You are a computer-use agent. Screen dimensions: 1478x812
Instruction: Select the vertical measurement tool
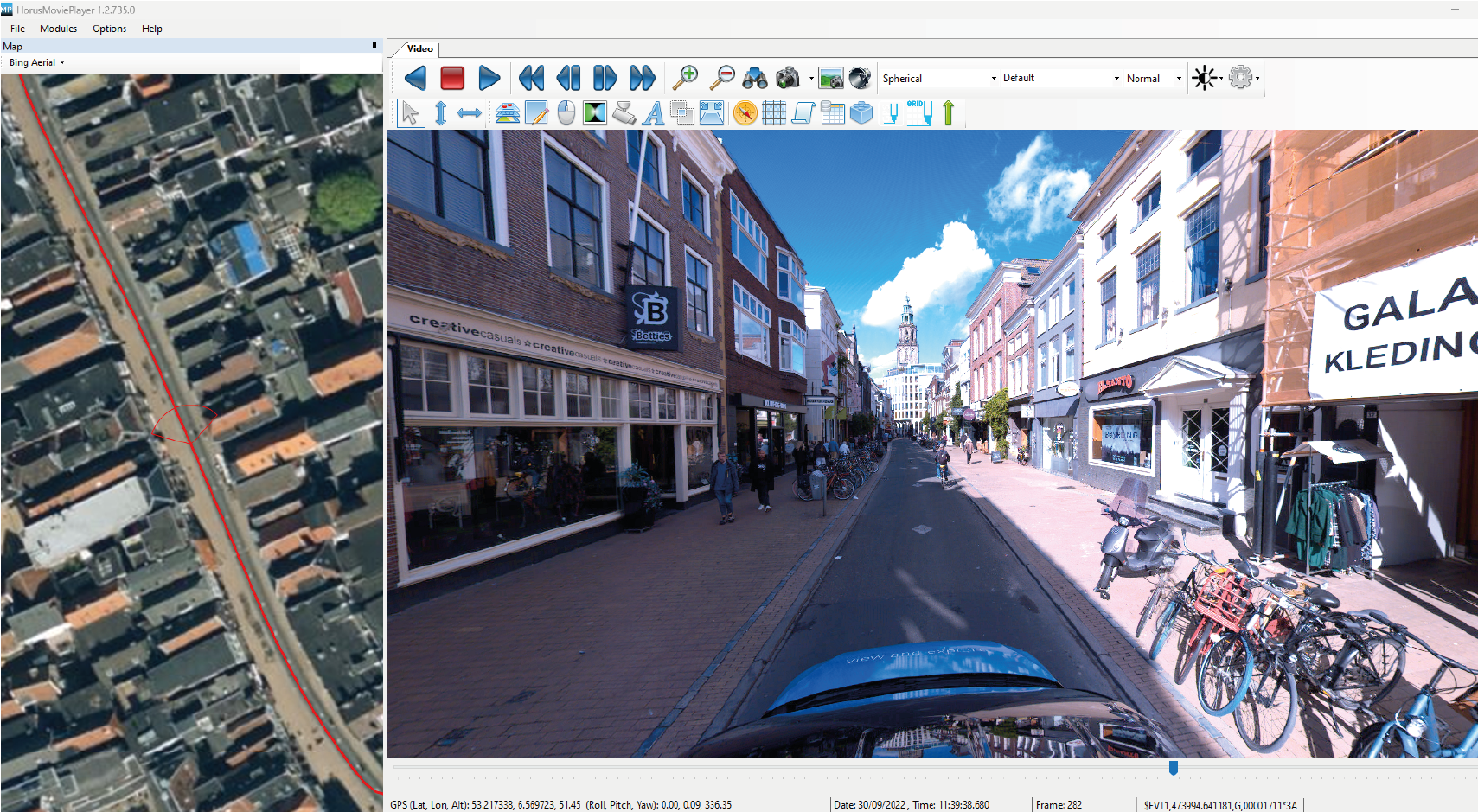click(x=440, y=112)
